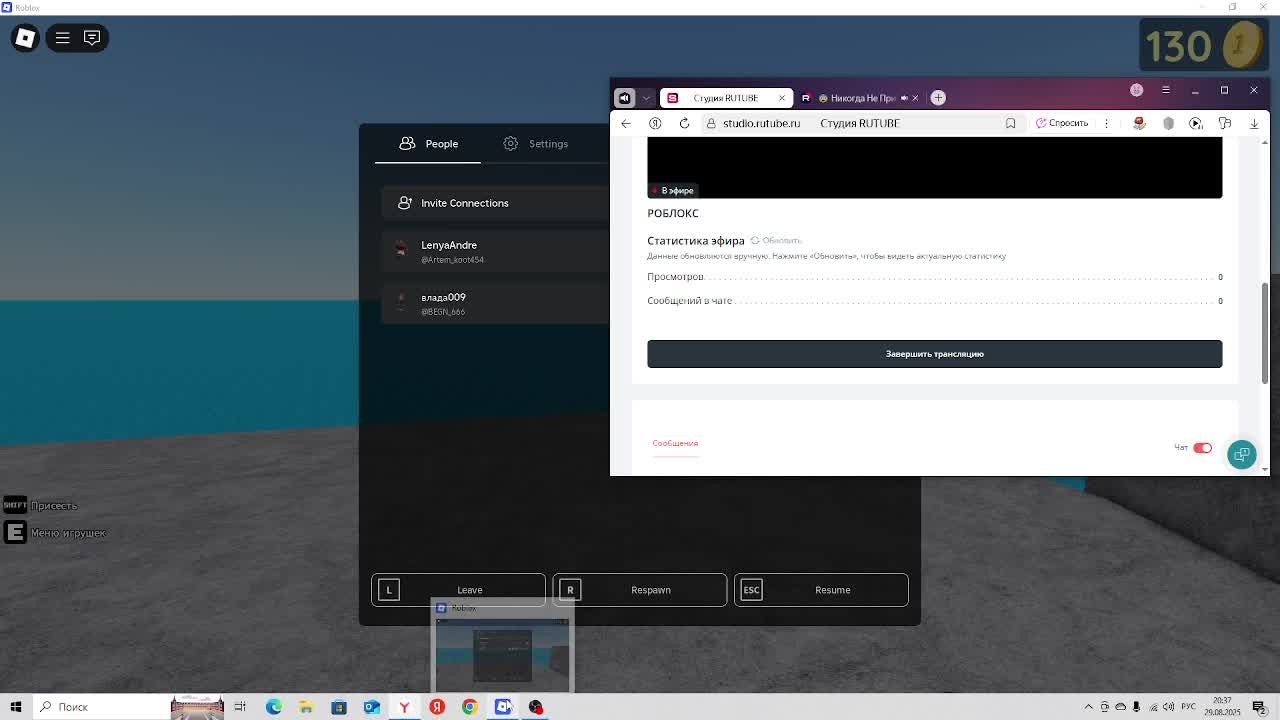The image size is (1280, 720).
Task: Open Task View on the taskbar
Action: tap(240, 707)
